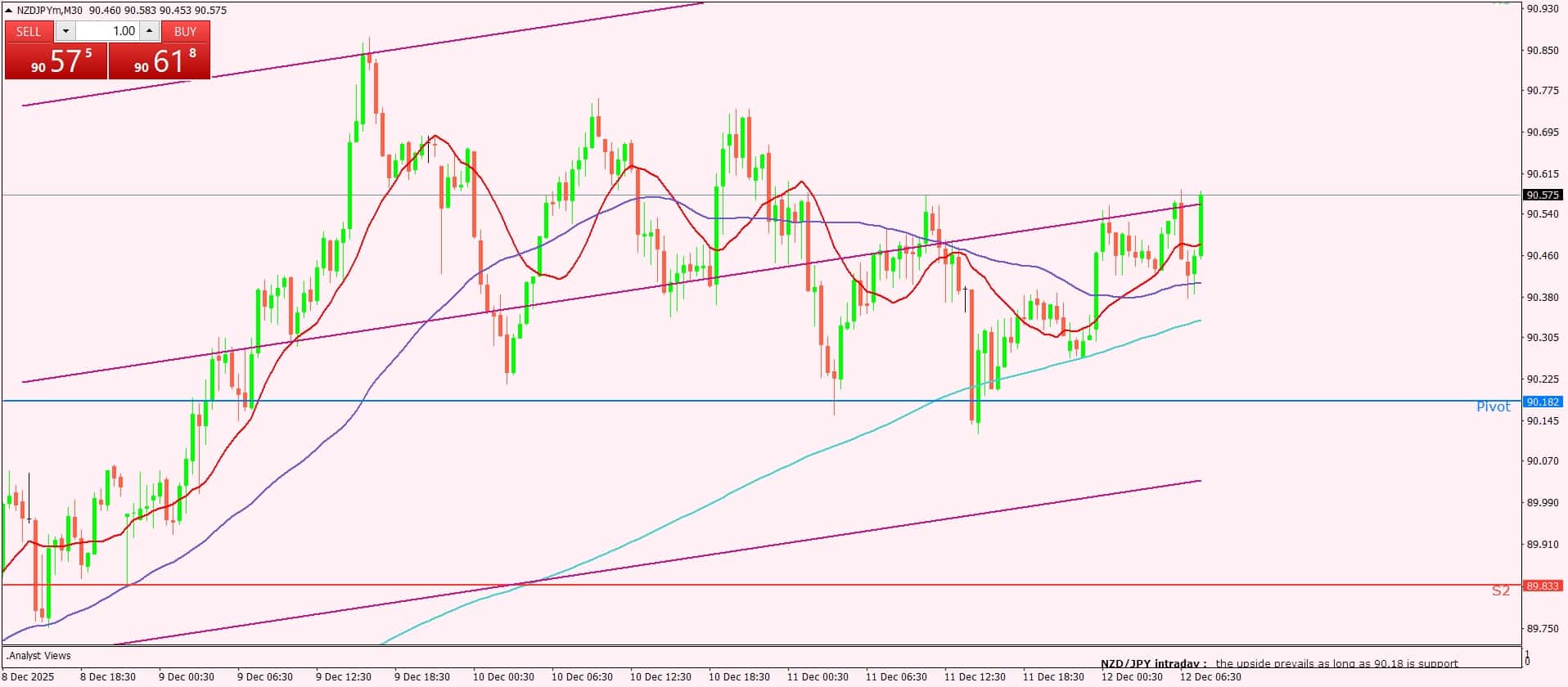The image size is (1568, 687).
Task: Click the 9 Dec 12:30 time label
Action: 344,676
